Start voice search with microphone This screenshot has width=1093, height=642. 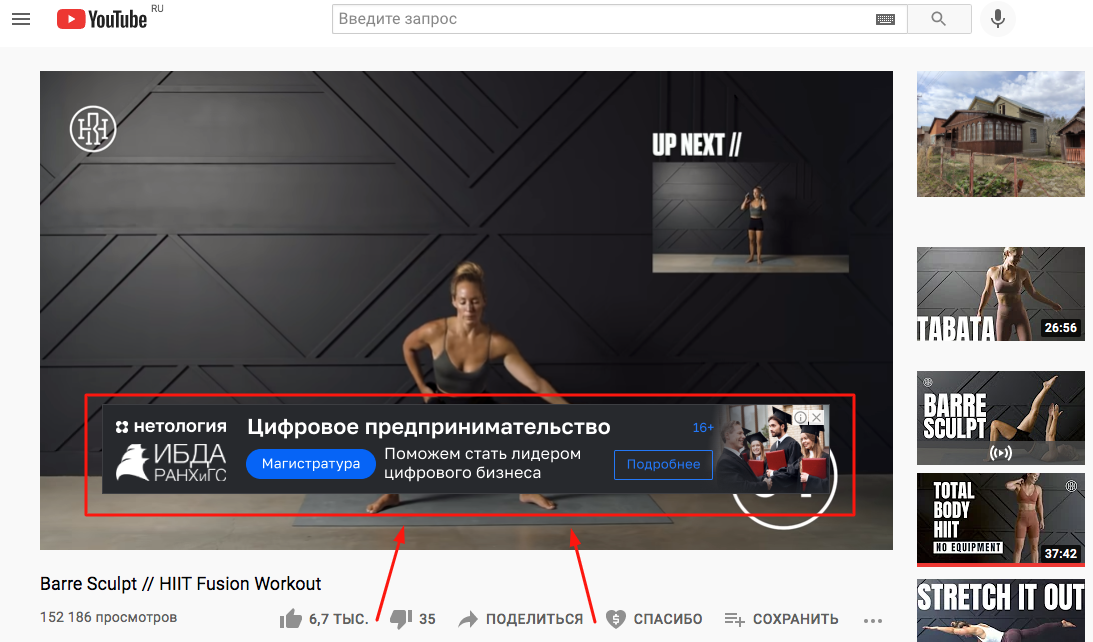998,19
